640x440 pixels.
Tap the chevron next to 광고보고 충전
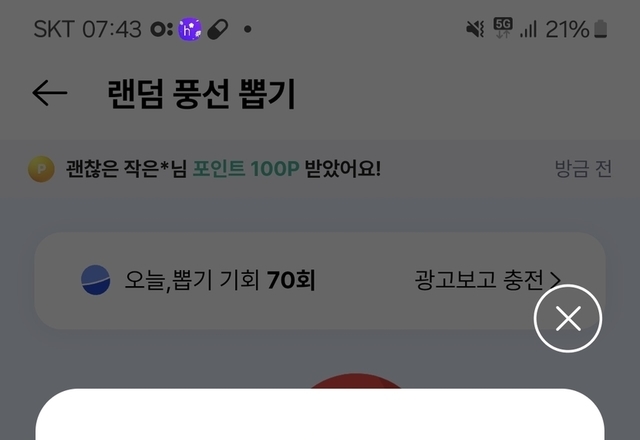pyautogui.click(x=555, y=281)
